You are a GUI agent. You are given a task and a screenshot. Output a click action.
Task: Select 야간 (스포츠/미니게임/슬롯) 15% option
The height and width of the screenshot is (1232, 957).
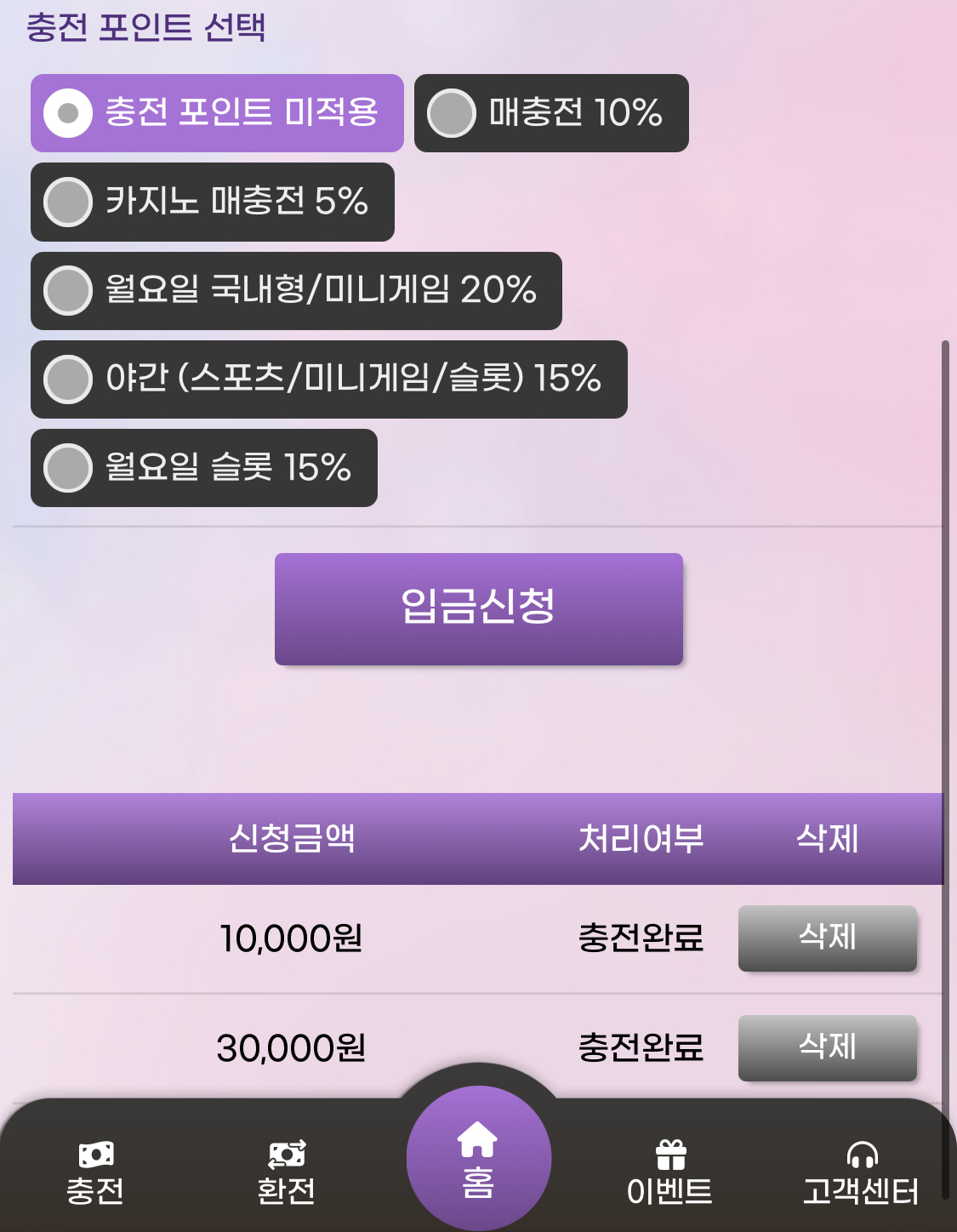coord(329,379)
